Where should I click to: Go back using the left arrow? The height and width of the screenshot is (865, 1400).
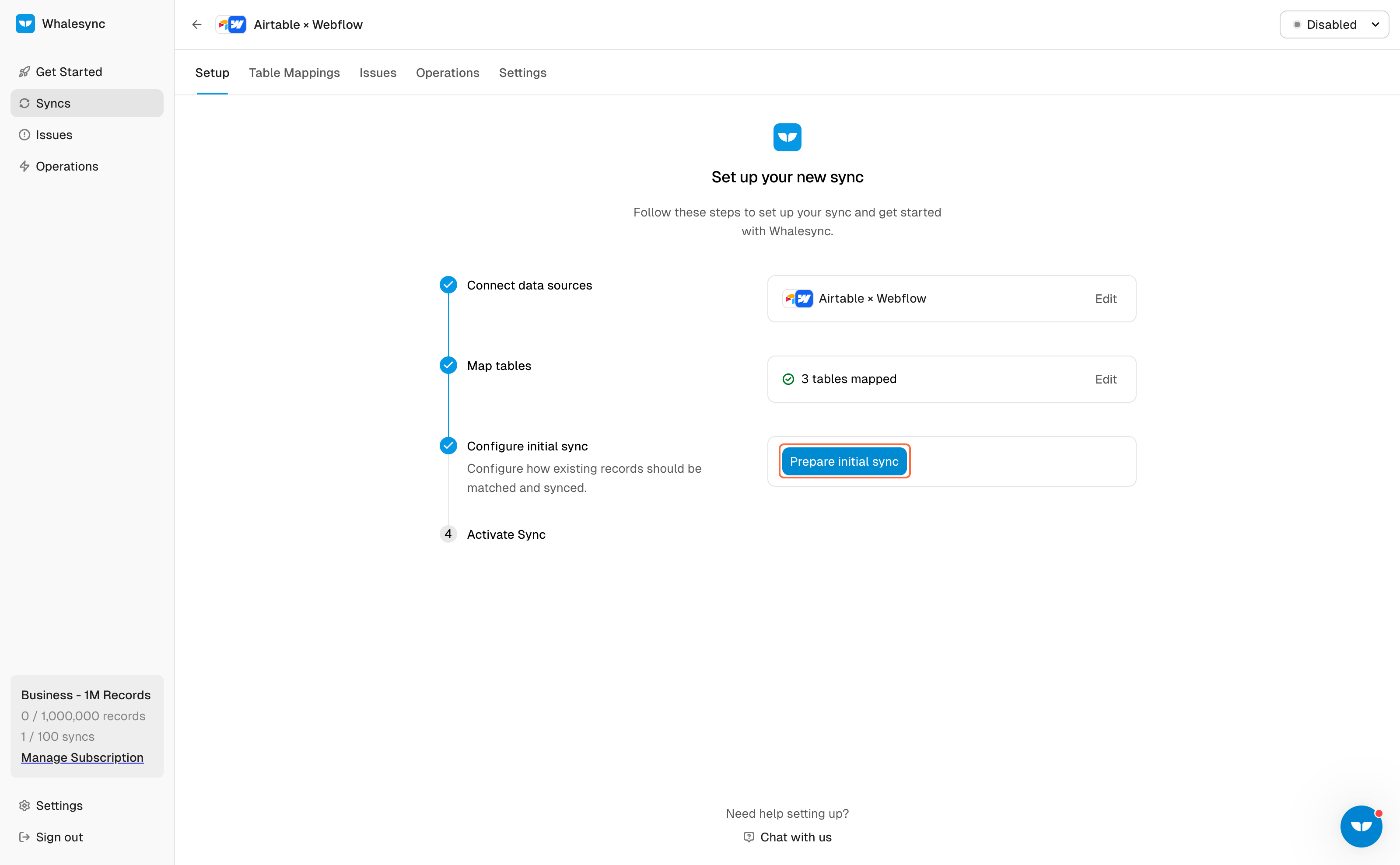click(x=197, y=24)
